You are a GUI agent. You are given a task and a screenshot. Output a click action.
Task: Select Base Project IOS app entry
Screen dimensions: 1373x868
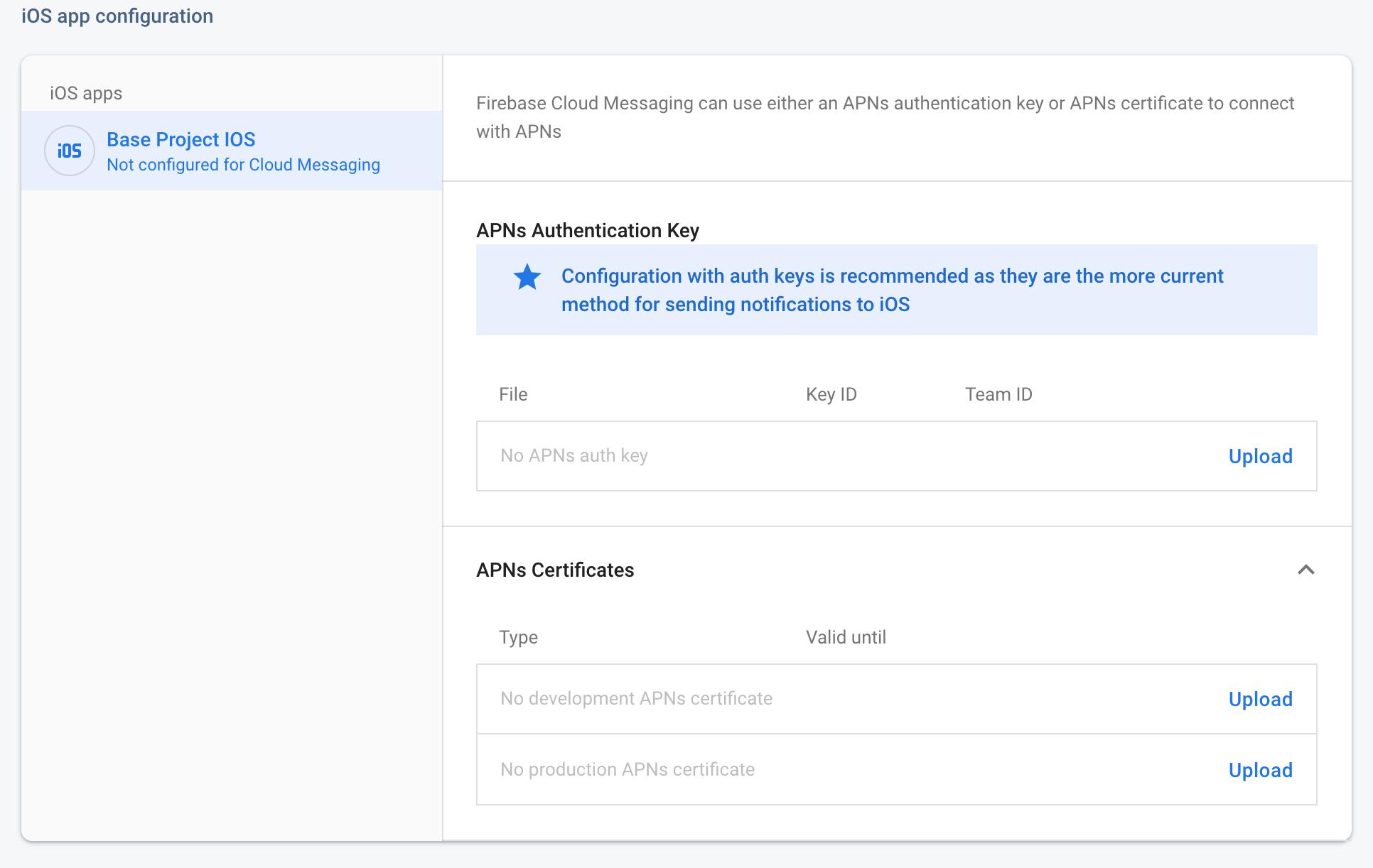181,139
